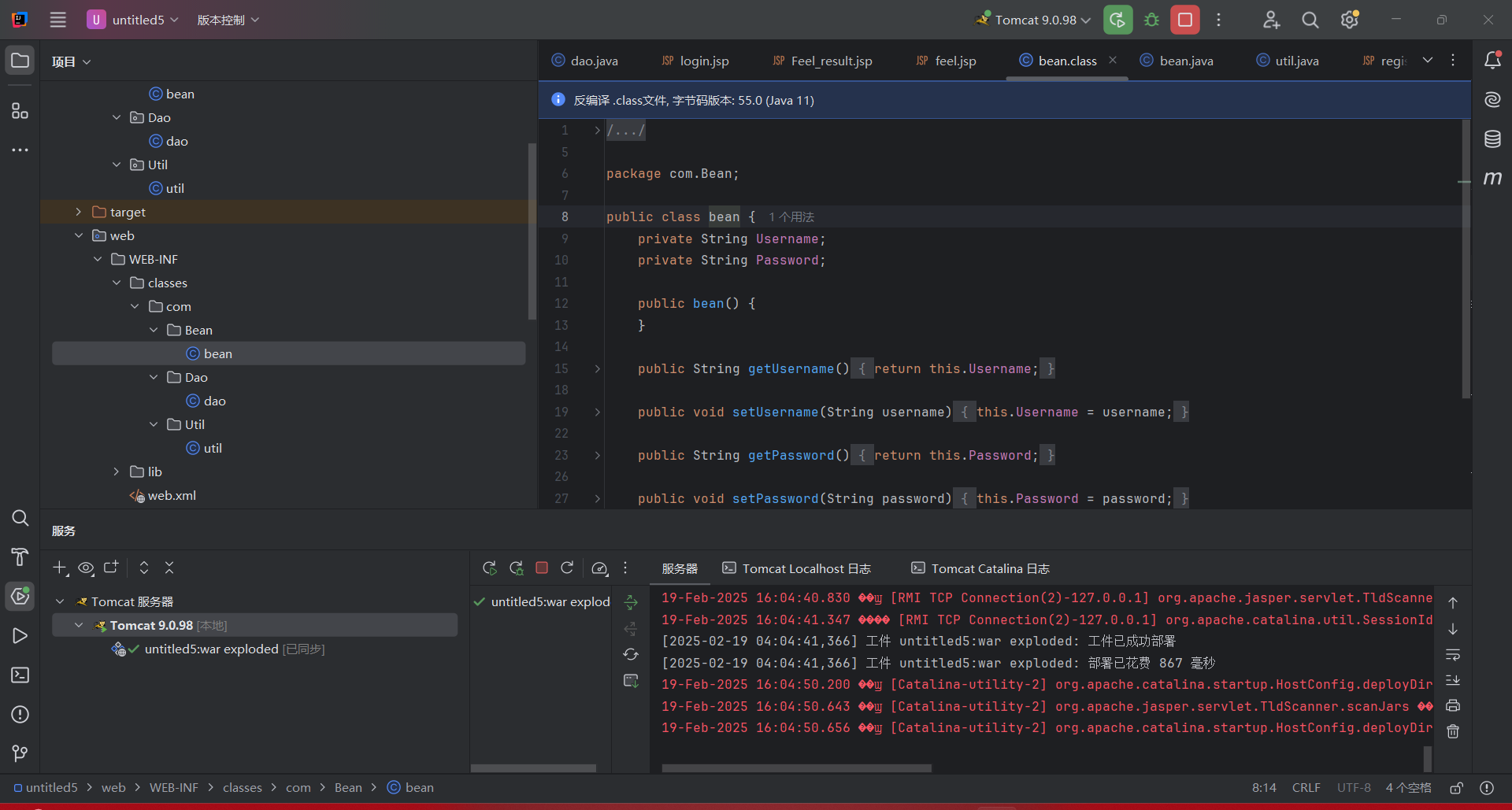Click the UTF-8 encoding button
This screenshot has height=810, width=1512.
click(x=1354, y=788)
